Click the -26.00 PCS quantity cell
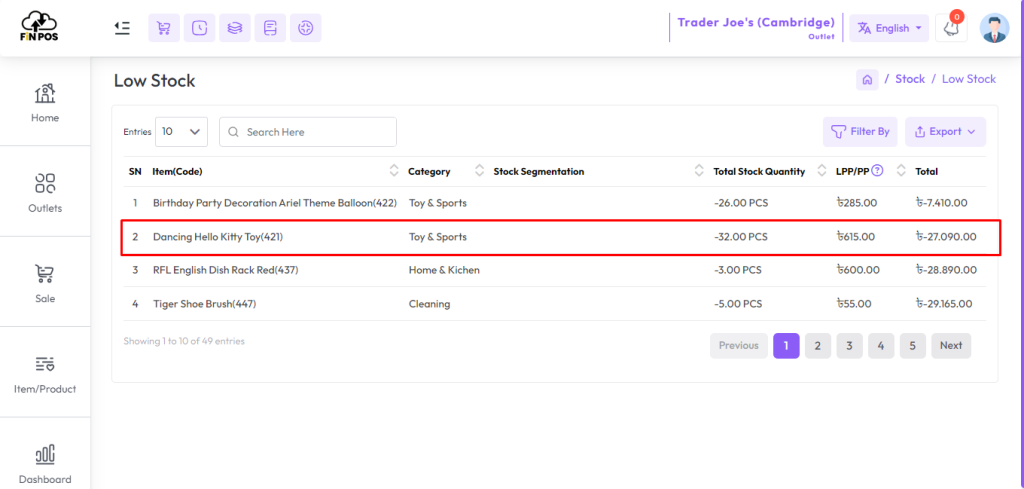 [x=741, y=203]
